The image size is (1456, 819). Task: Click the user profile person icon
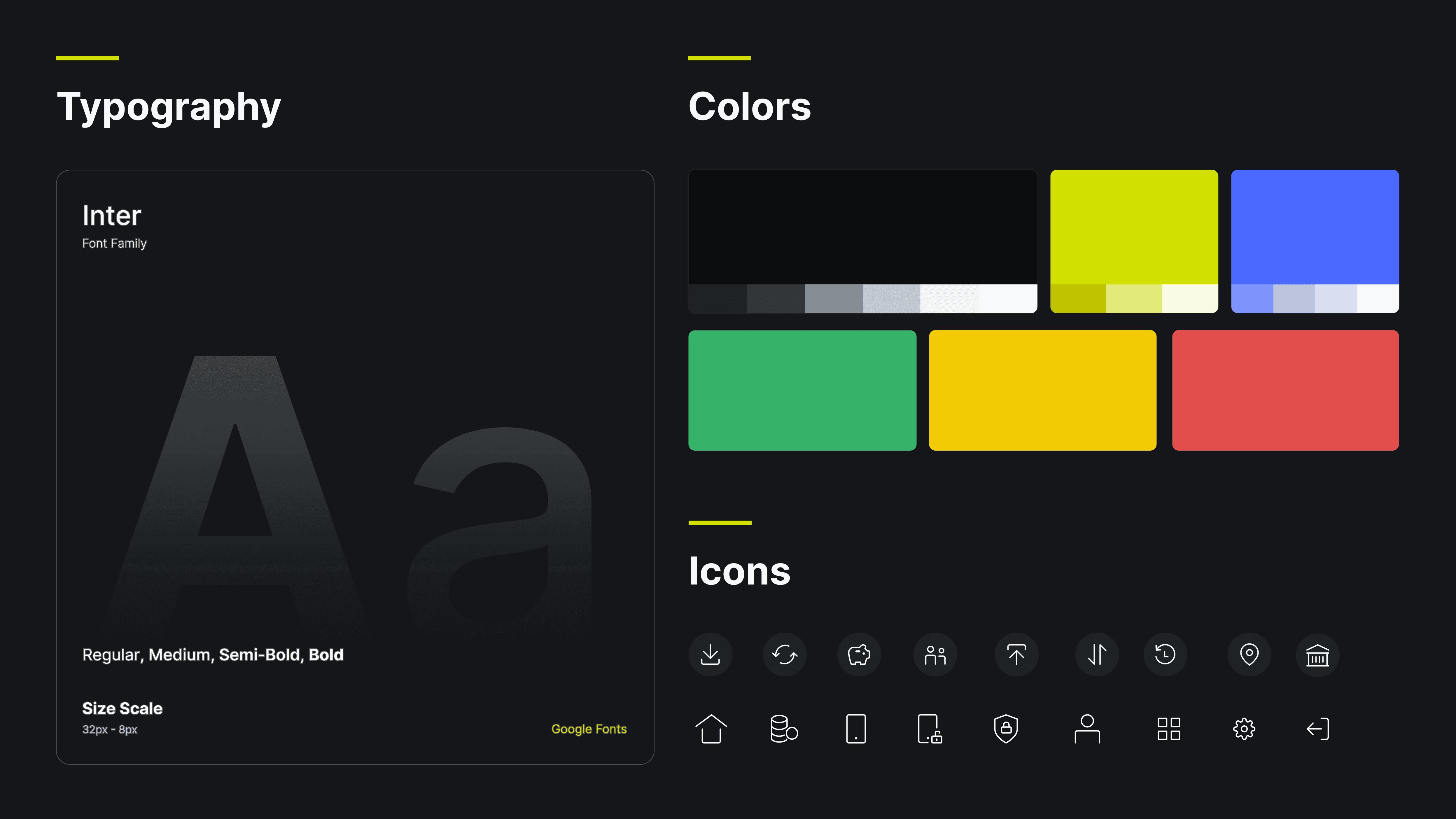point(1087,729)
